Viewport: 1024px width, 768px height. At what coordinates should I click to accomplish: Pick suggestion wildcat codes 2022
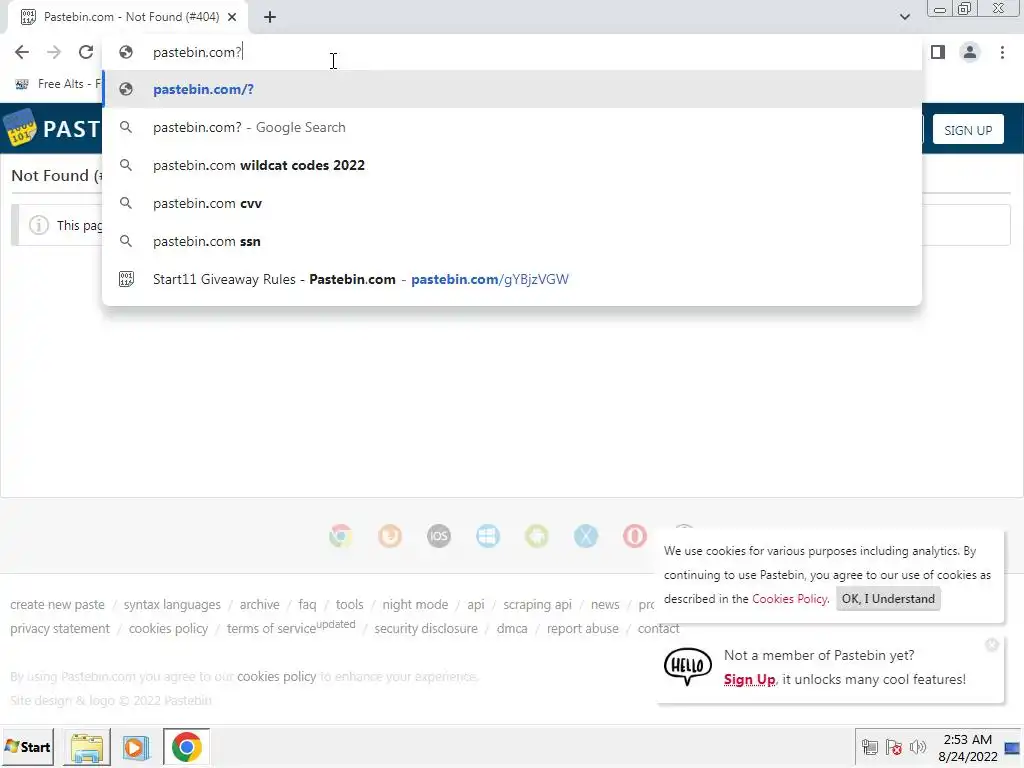pyautogui.click(x=512, y=165)
